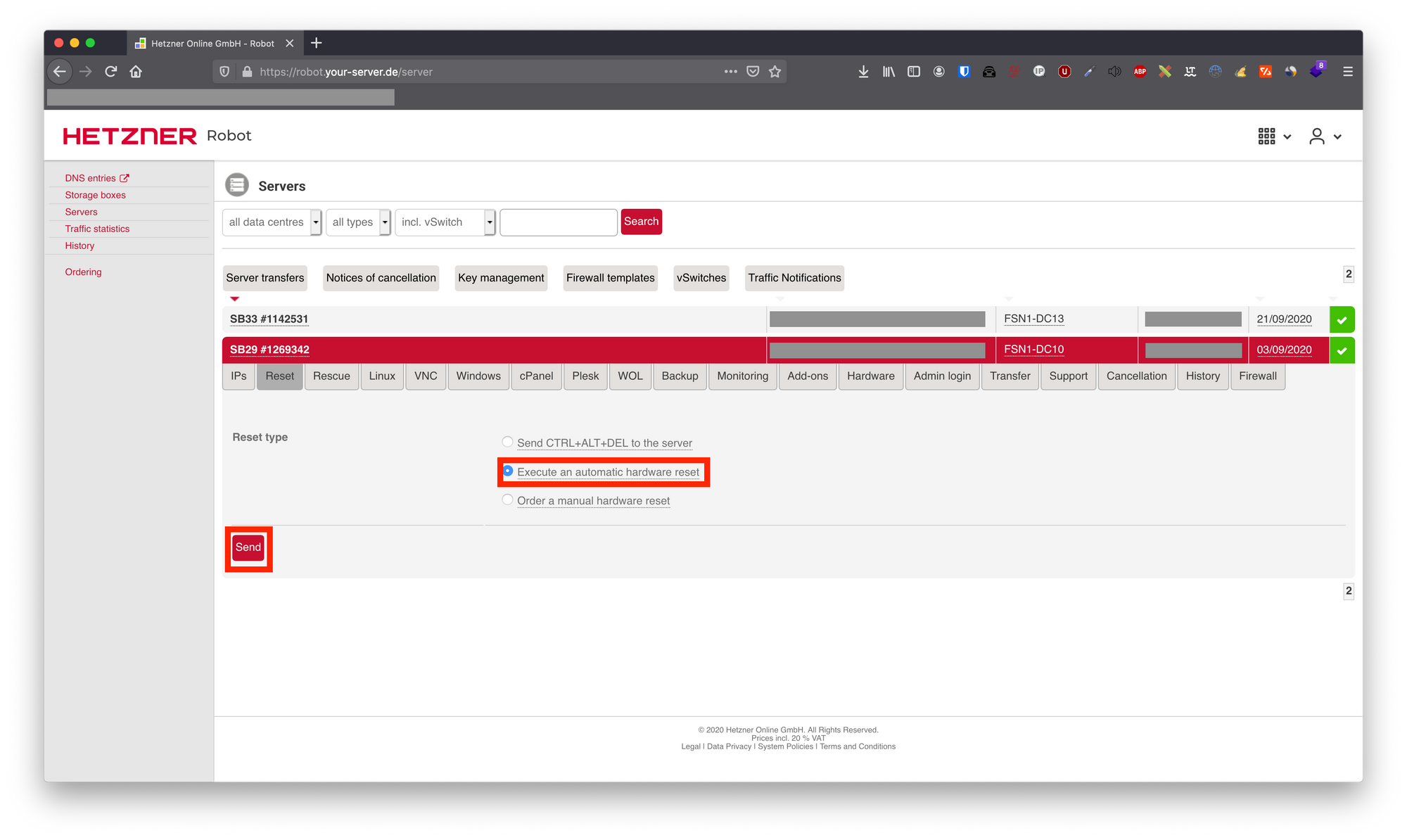This screenshot has height=840, width=1407.
Task: Select Order a manual hardware reset
Action: coord(507,499)
